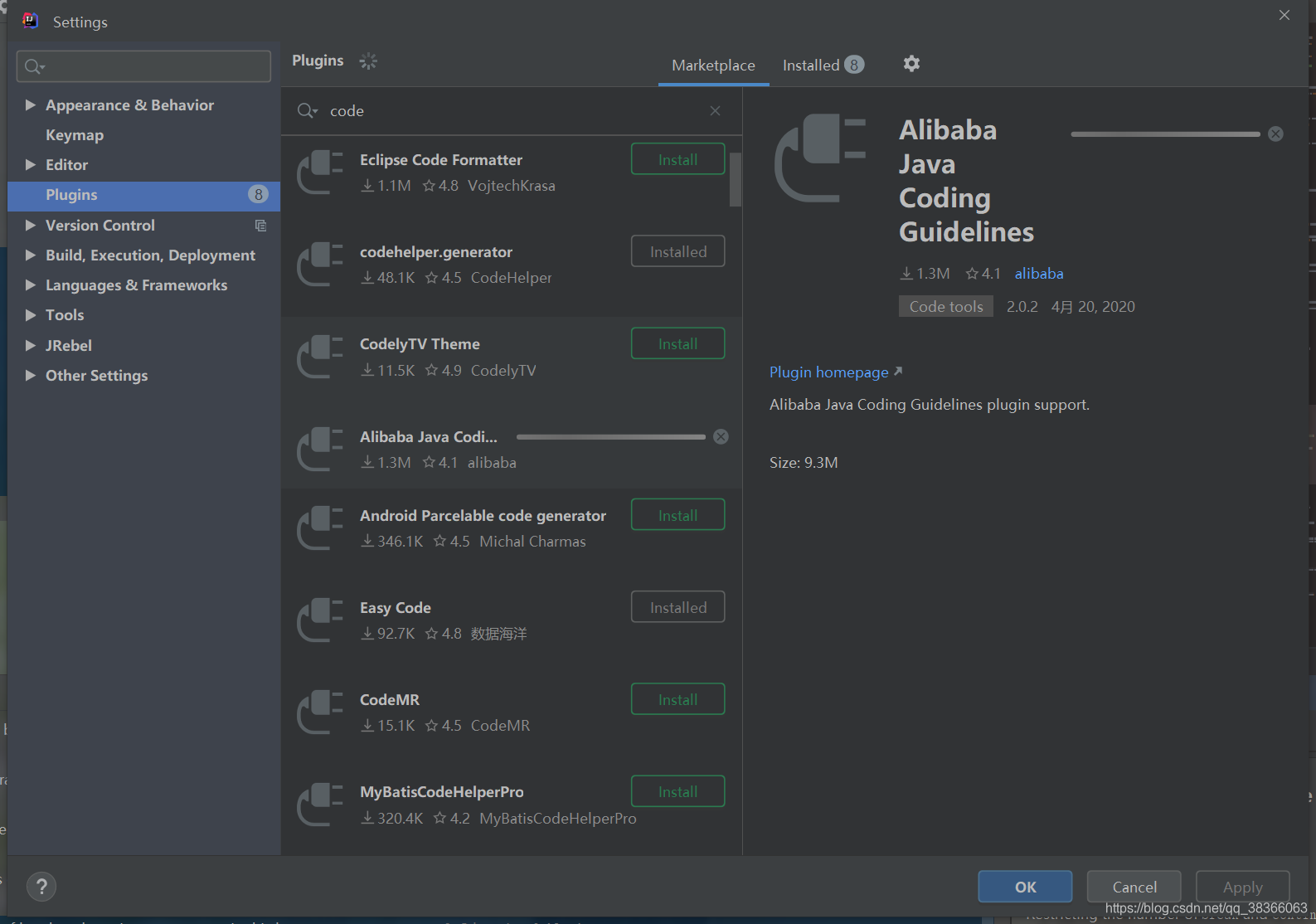Image resolution: width=1316 pixels, height=924 pixels.
Task: Open the plugins gear settings menu
Action: click(x=911, y=64)
